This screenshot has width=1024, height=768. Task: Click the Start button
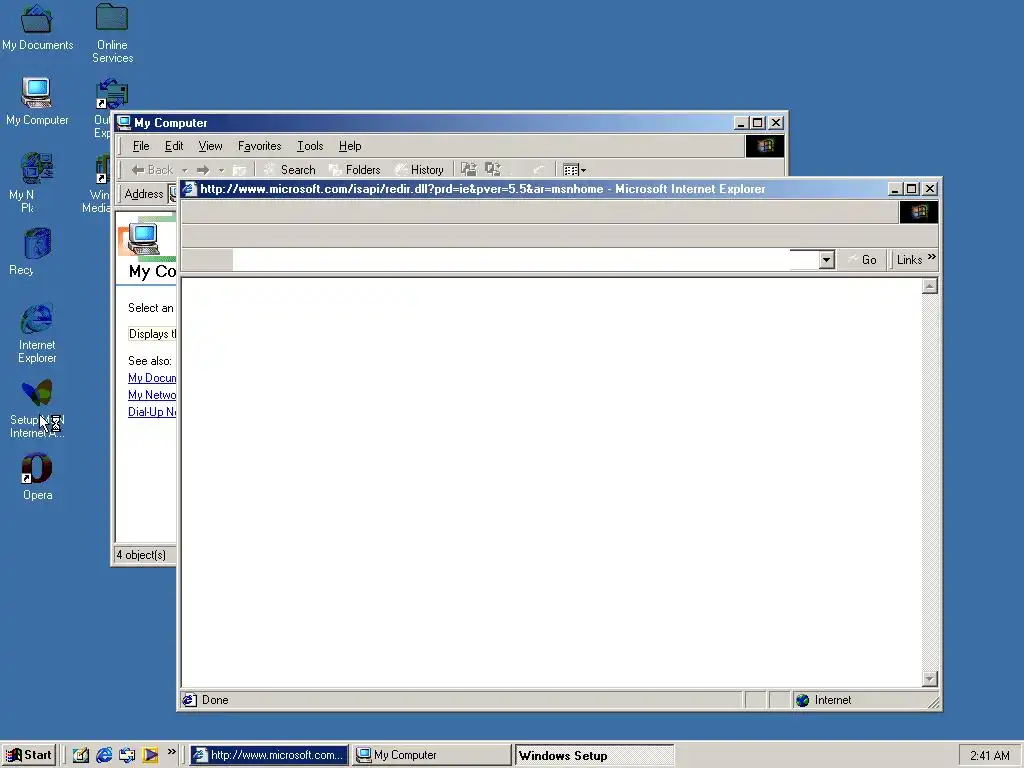tap(29, 755)
